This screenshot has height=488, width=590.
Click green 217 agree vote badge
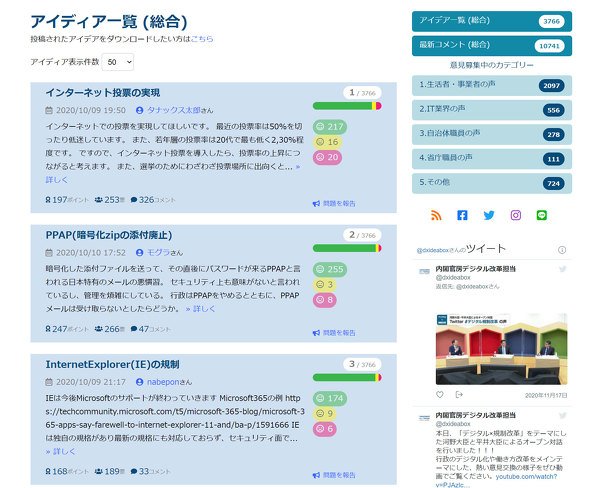coord(330,127)
